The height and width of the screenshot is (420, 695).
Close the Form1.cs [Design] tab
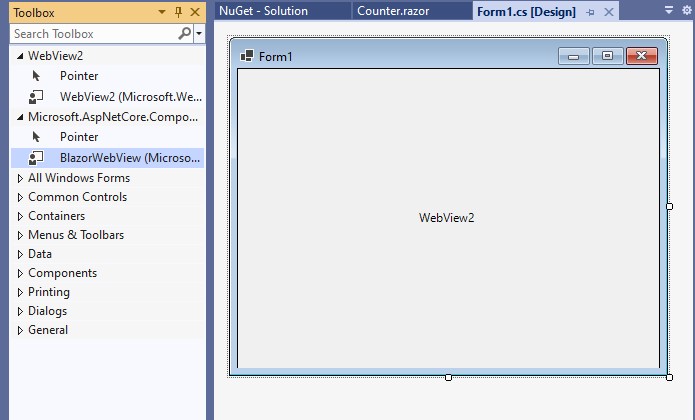coord(608,11)
